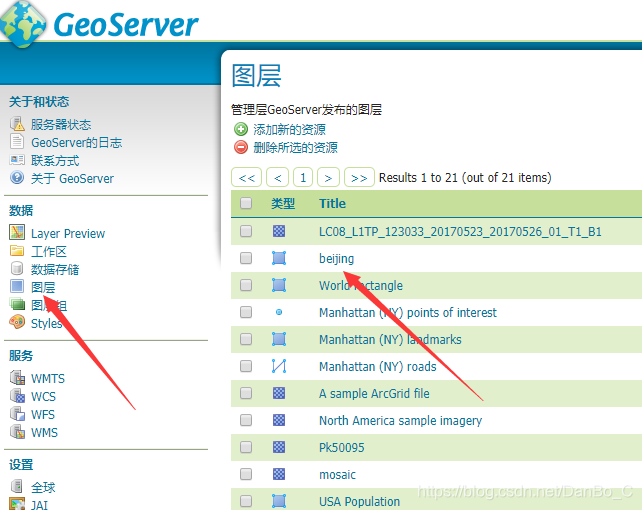This screenshot has width=642, height=510.
Task: Click the Styles palette icon
Action: (x=17, y=322)
